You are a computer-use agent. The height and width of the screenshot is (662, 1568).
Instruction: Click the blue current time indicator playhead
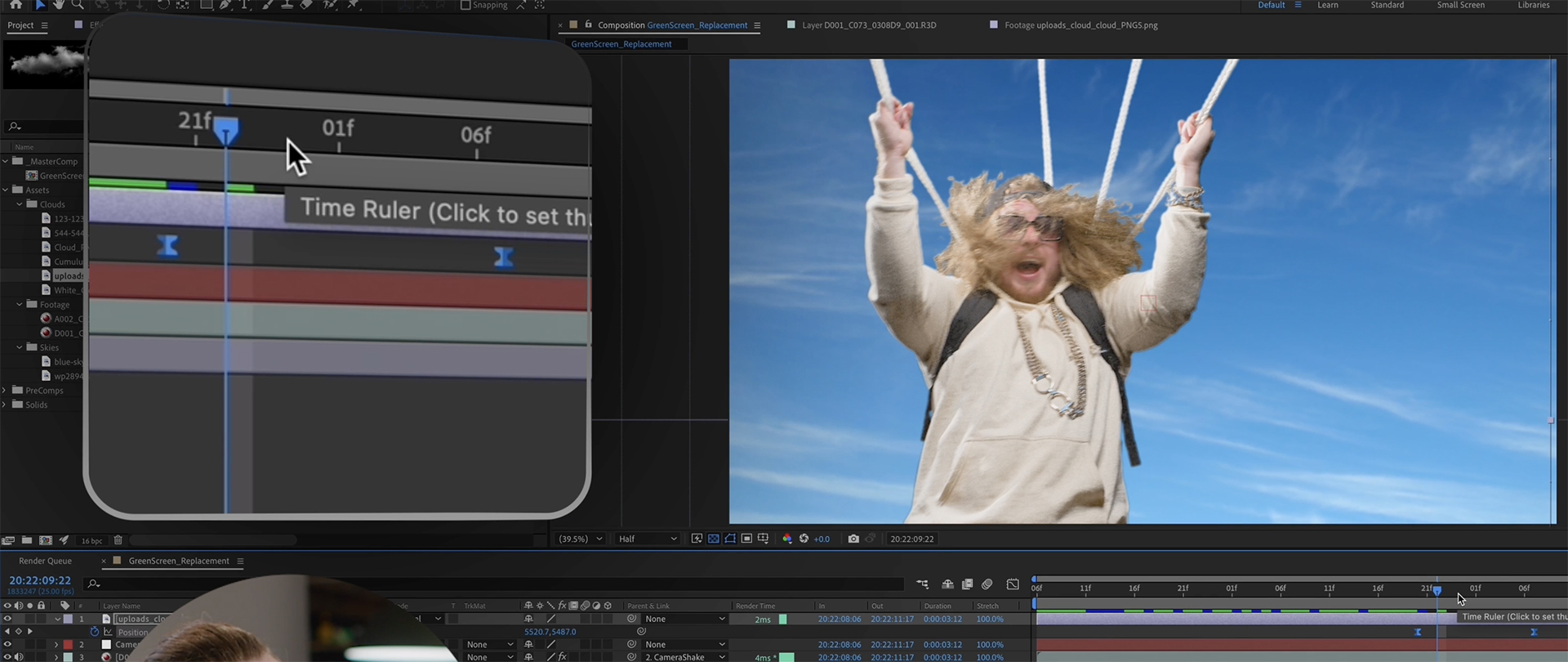tap(1437, 590)
